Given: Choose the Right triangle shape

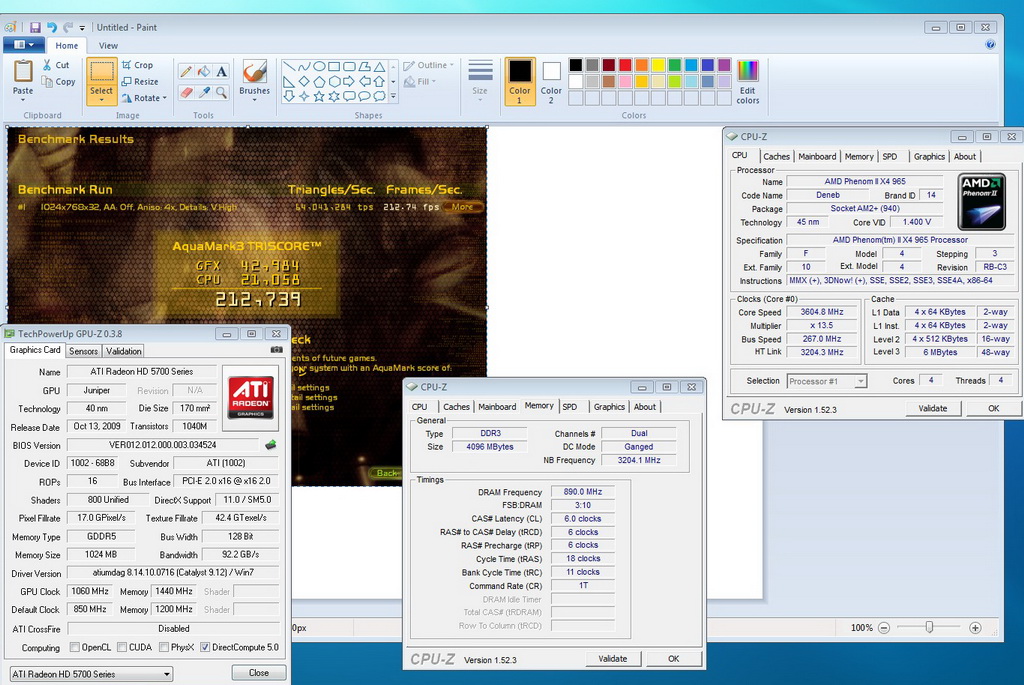Looking at the screenshot, I should point(289,82).
